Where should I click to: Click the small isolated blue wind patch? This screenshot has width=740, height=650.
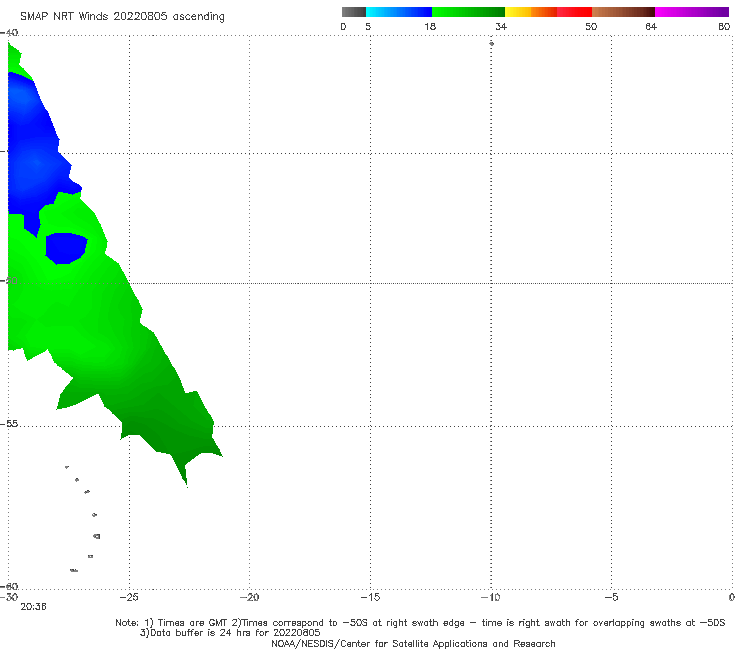tap(66, 248)
